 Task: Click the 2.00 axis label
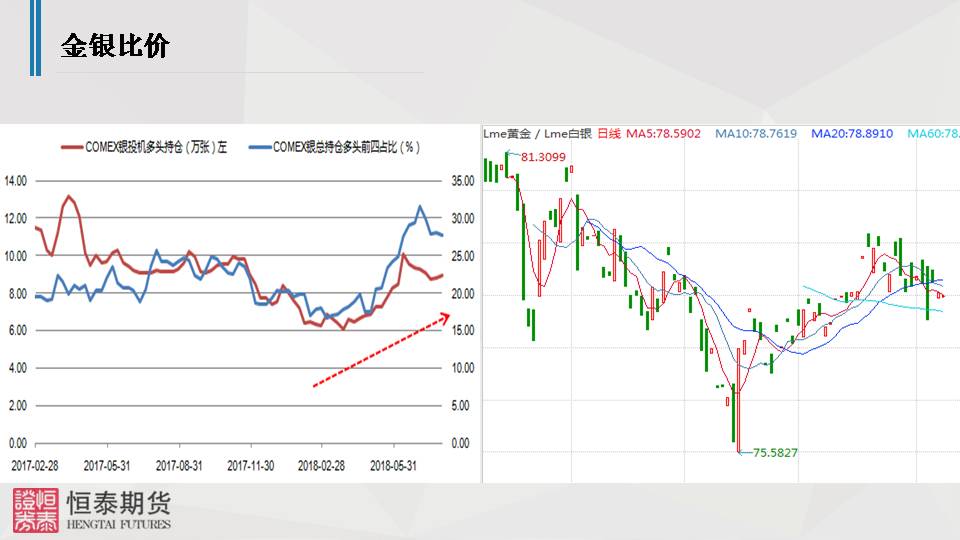[18, 406]
